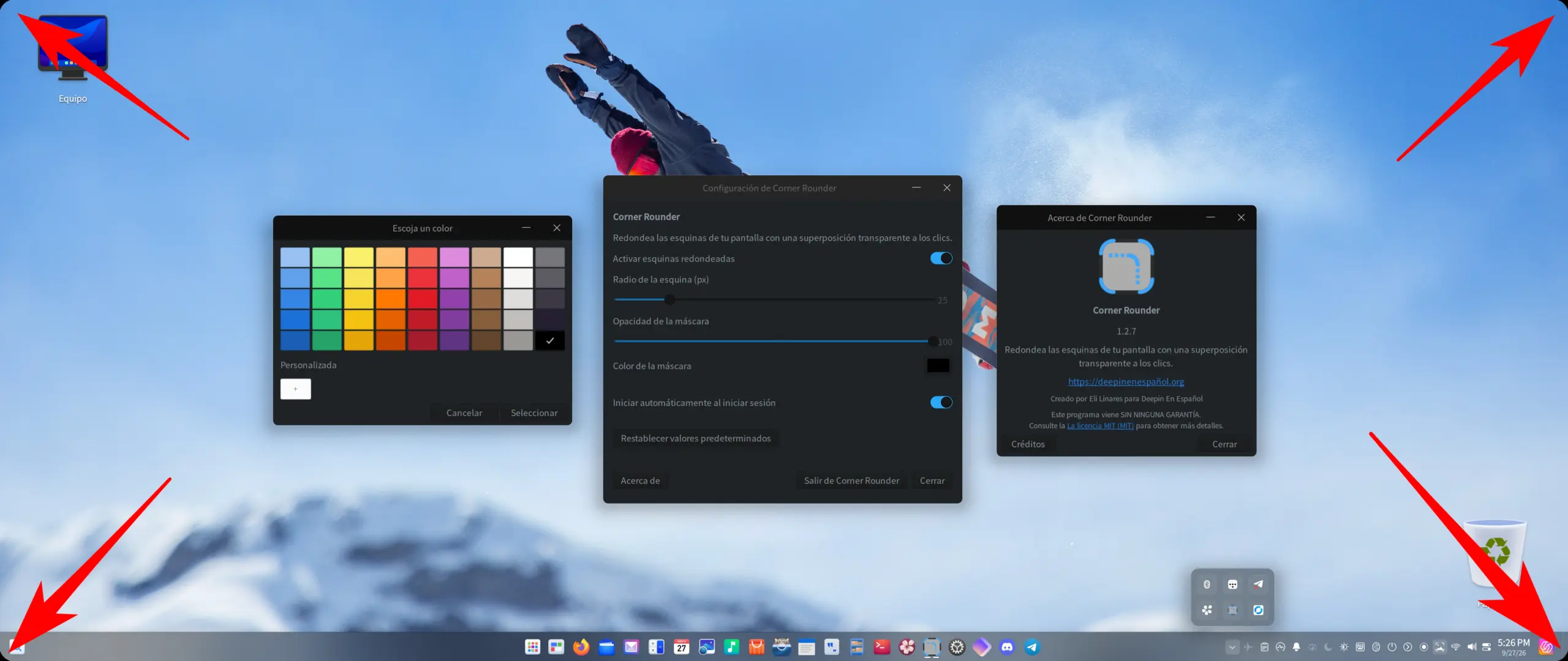Open the mail client in the dock
Screen dimensions: 1568x661
click(x=631, y=647)
